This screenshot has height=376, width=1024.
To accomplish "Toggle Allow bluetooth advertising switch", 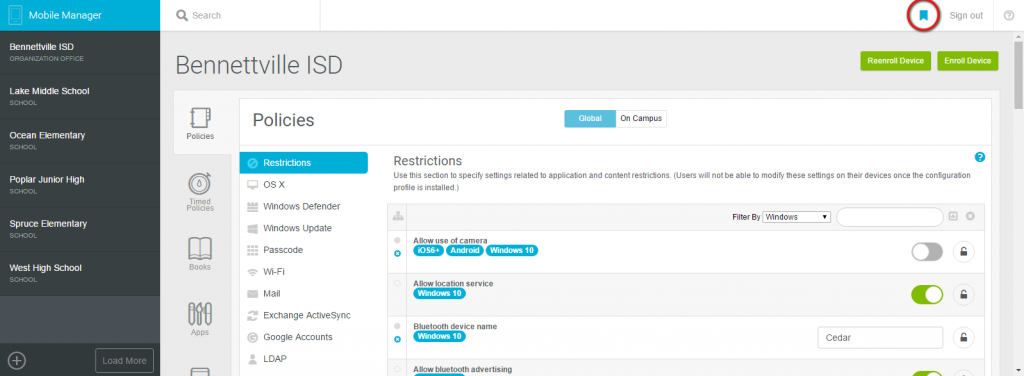I will (x=927, y=373).
